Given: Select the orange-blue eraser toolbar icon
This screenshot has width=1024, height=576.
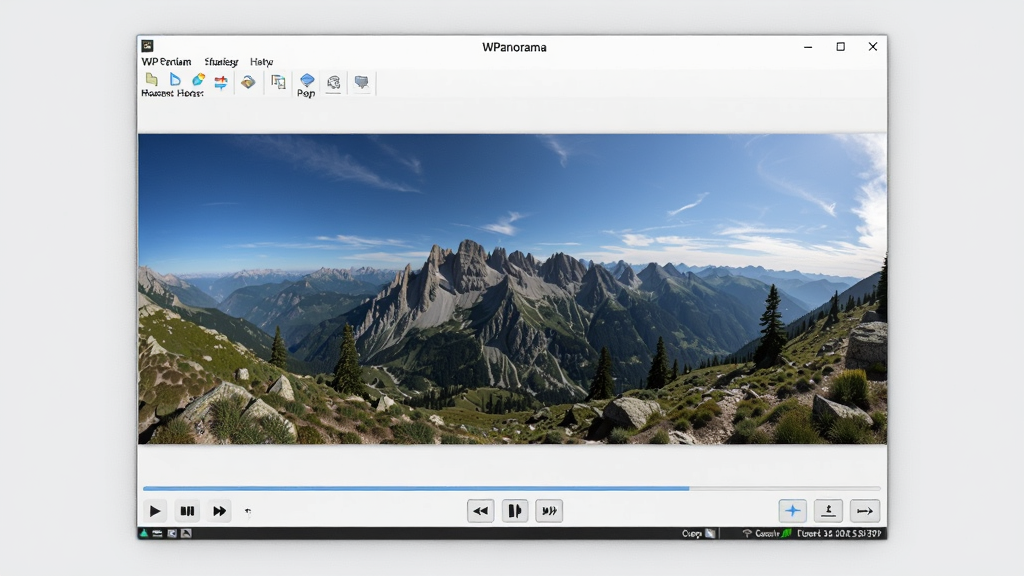Looking at the screenshot, I should pyautogui.click(x=198, y=80).
